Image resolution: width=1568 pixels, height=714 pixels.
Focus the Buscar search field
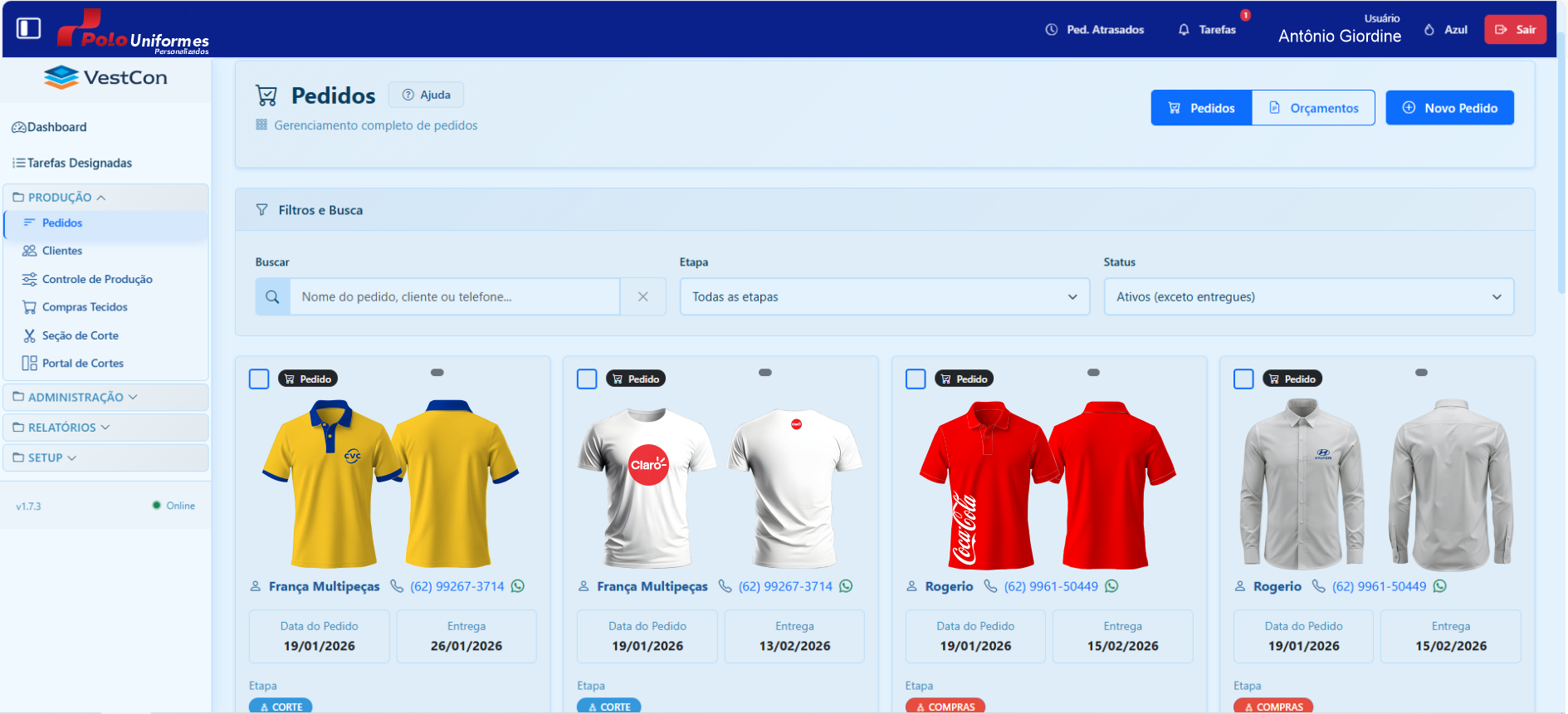tap(455, 296)
